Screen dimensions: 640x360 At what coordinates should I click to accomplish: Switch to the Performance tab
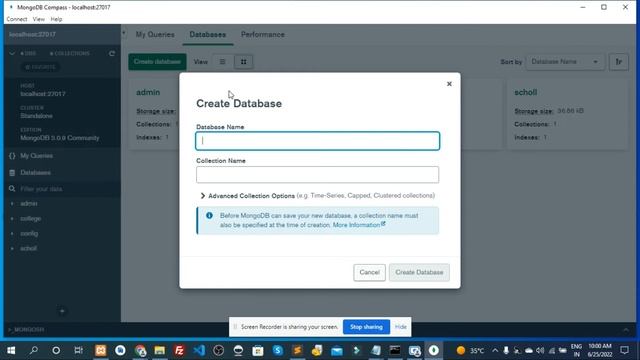pos(263,35)
